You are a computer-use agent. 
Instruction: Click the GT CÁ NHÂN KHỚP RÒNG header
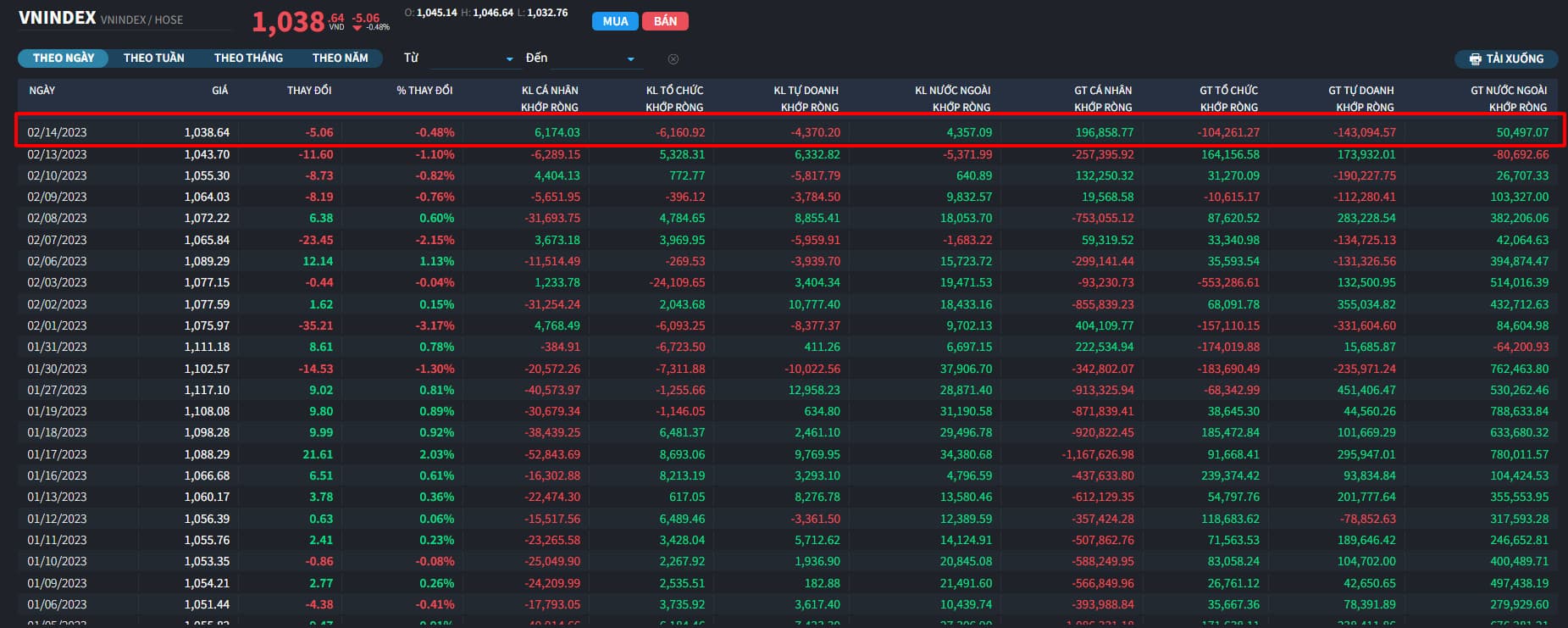(x=1103, y=98)
